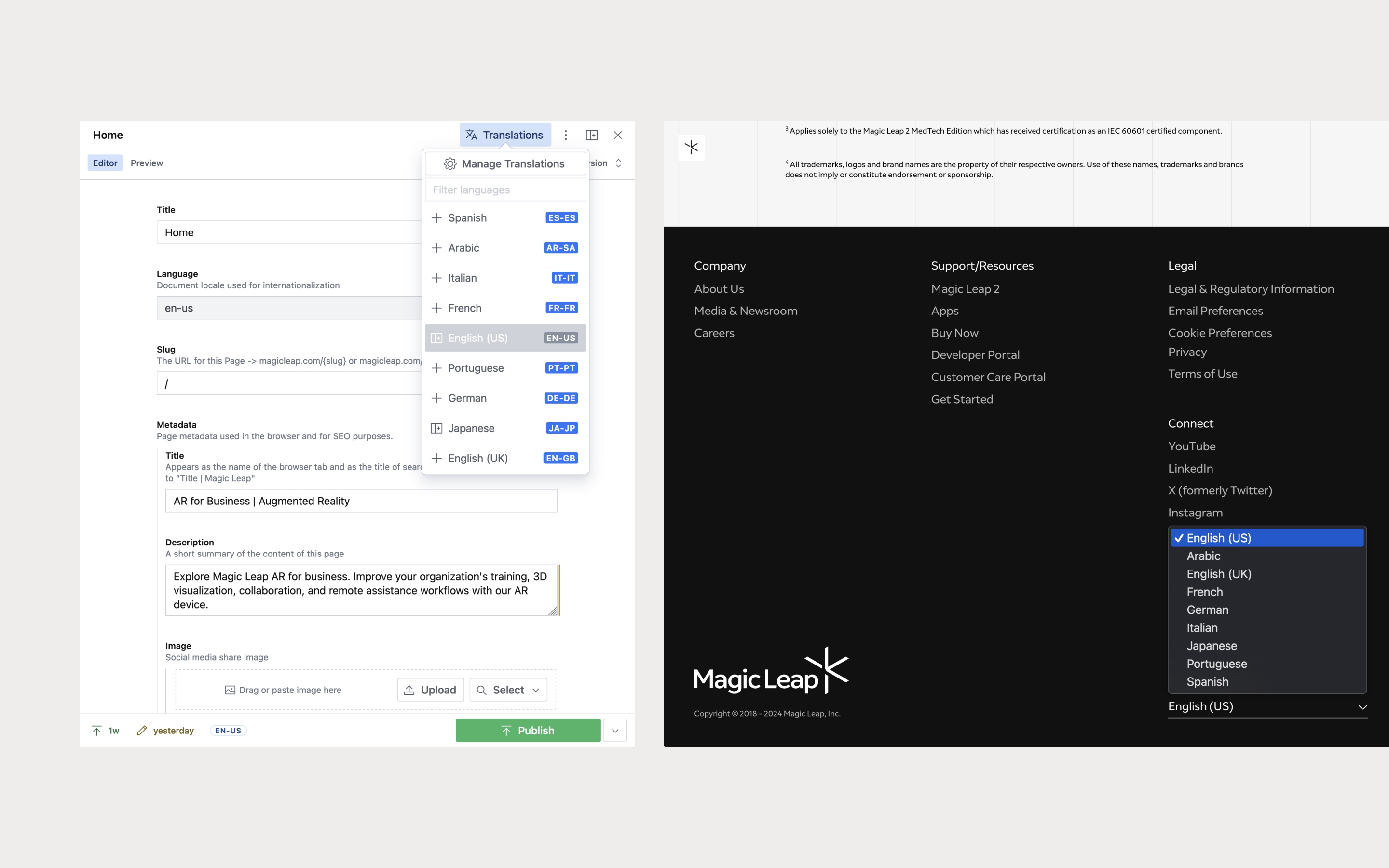This screenshot has width=1389, height=868.
Task: Open the Buy Now link
Action: [x=954, y=333]
